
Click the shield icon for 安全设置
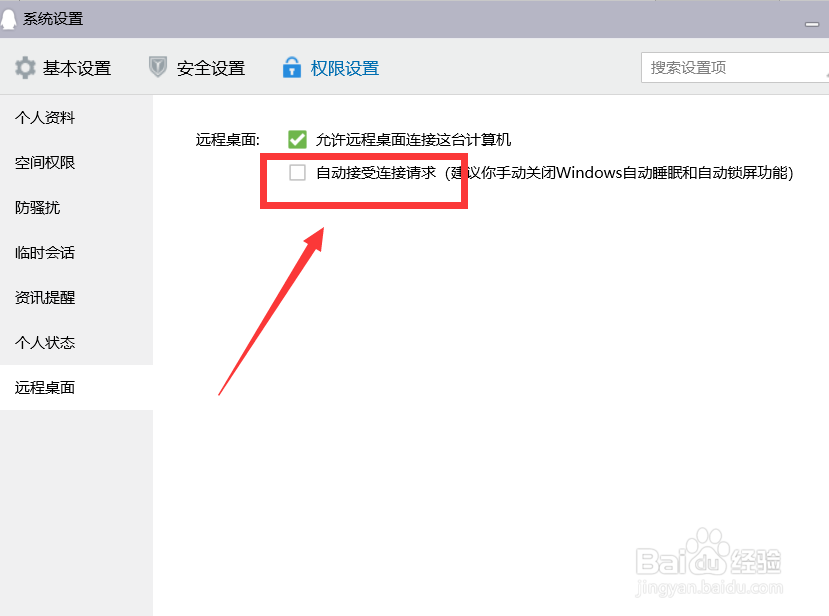point(158,67)
